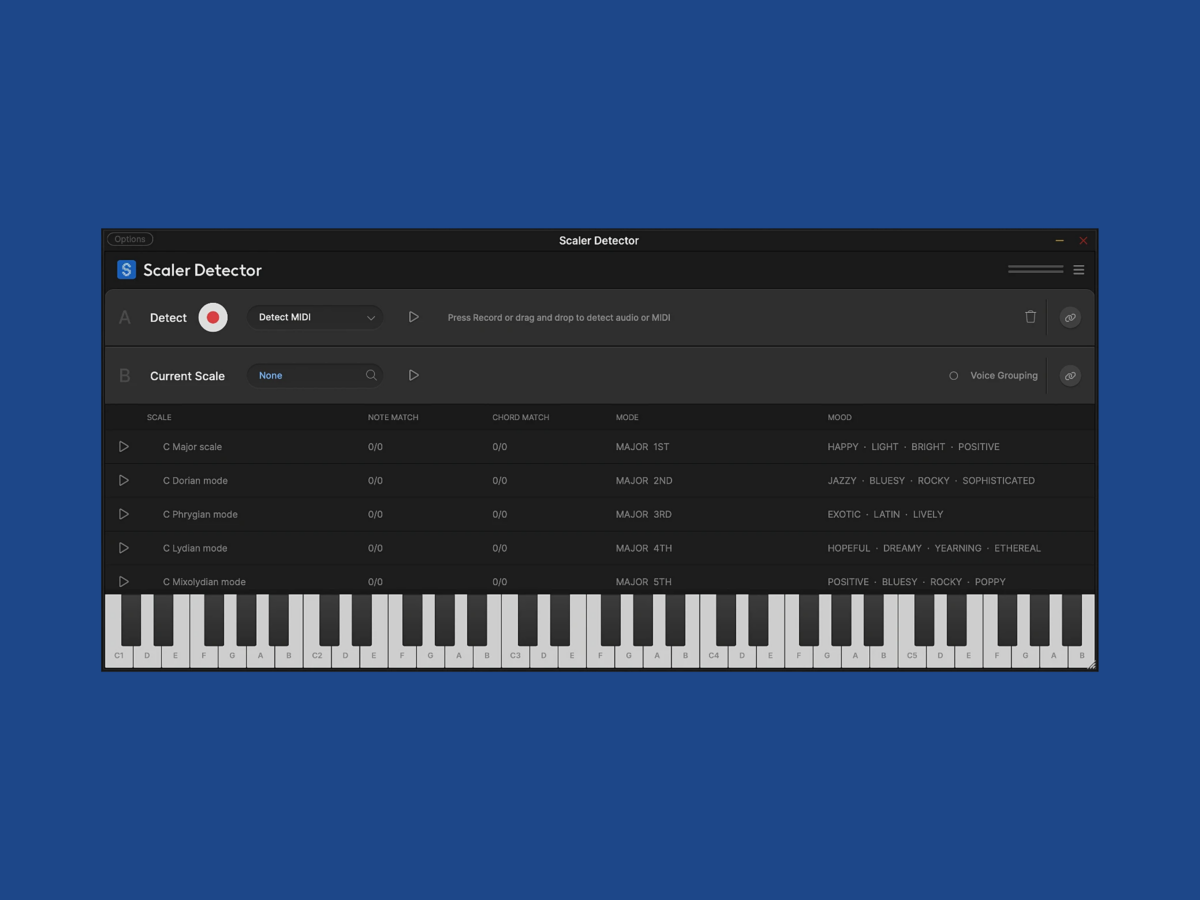Play the detected input in section A
This screenshot has height=900, width=1200.
pyautogui.click(x=413, y=317)
